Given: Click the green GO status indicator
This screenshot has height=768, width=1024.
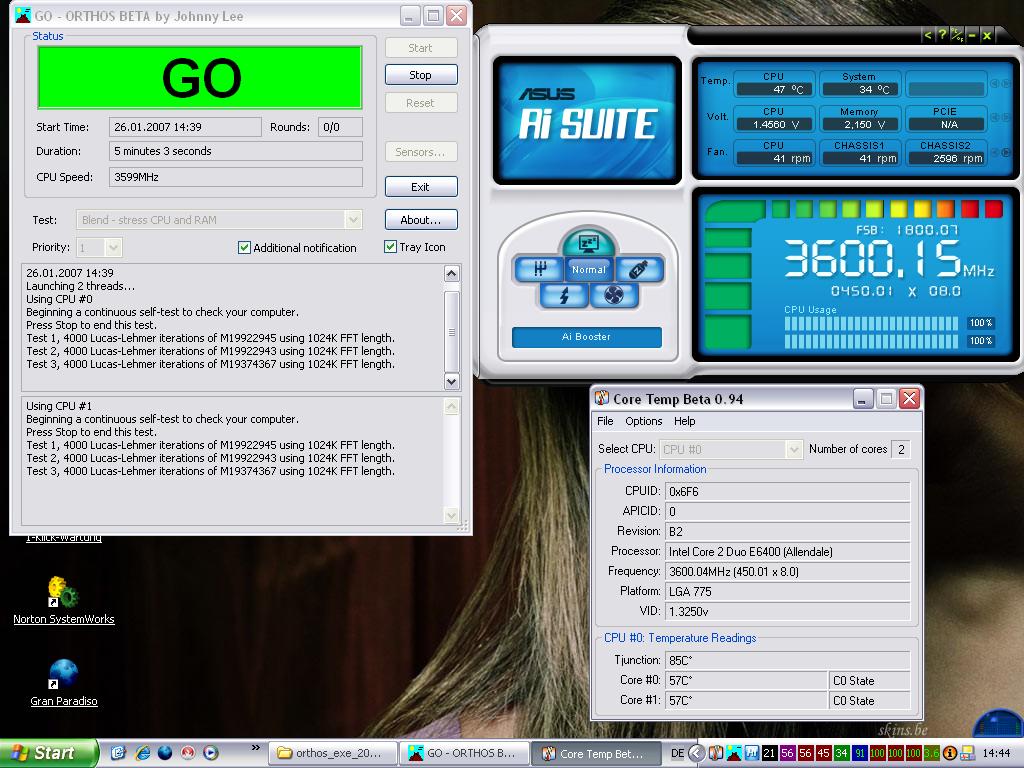Looking at the screenshot, I should pos(200,77).
